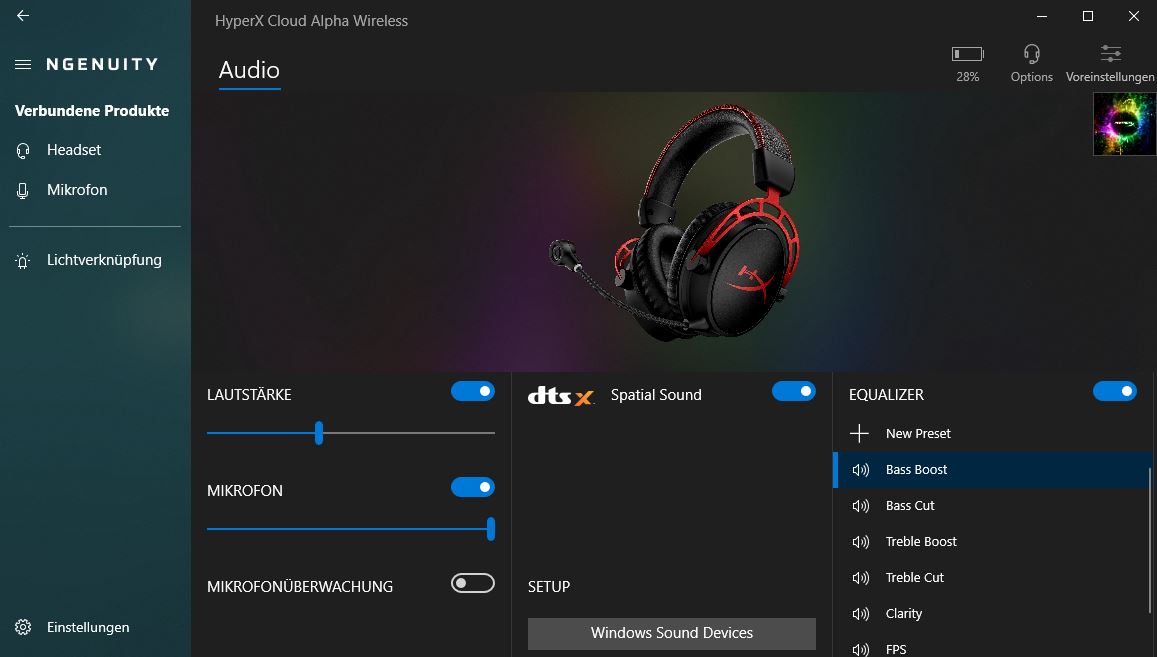This screenshot has height=657, width=1157.
Task: Disable the Mikrofon toggle
Action: coord(473,488)
